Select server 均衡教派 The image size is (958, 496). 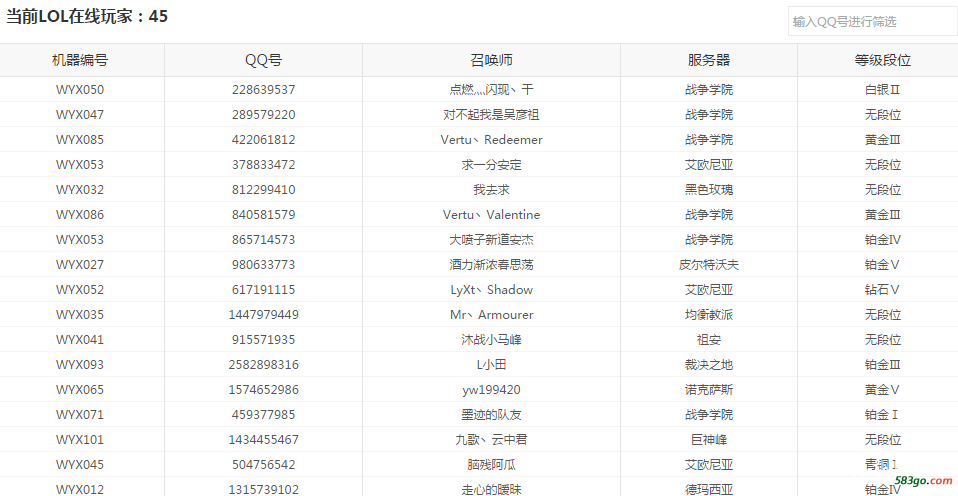(x=709, y=315)
